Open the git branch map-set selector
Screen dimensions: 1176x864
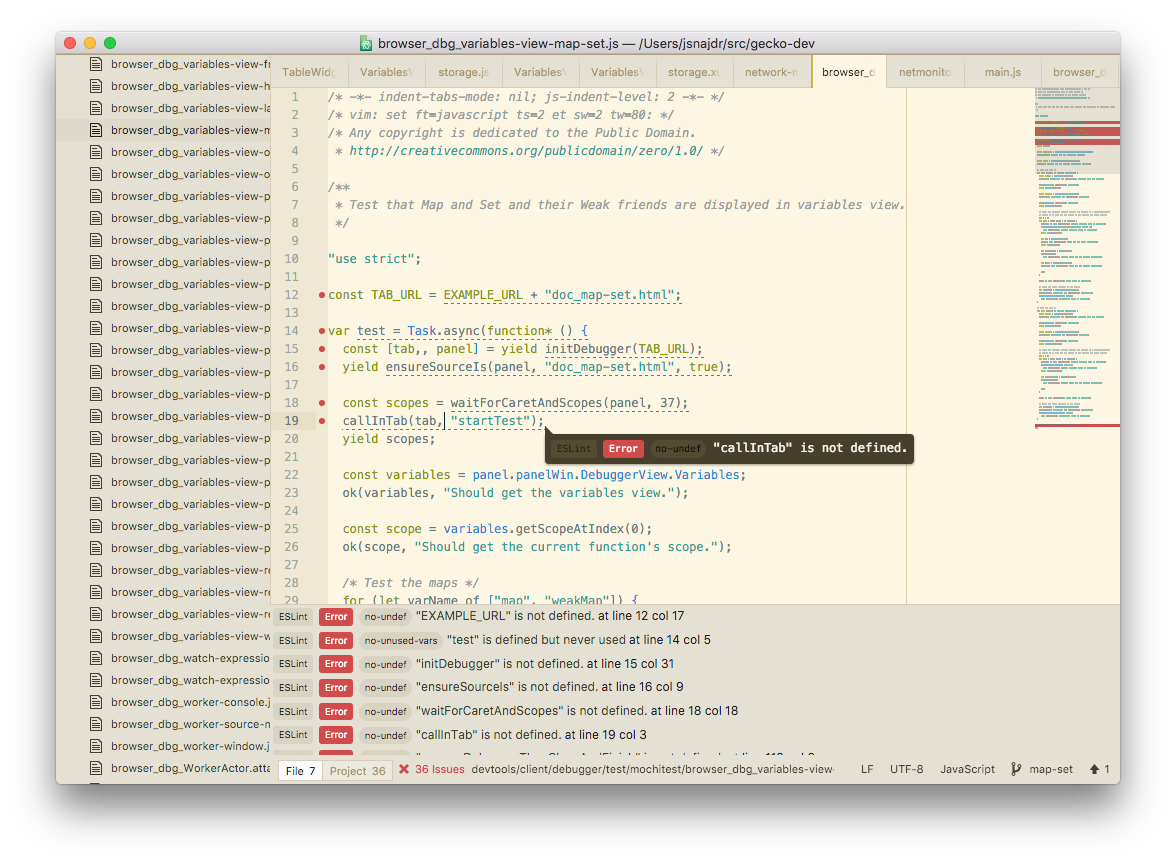pos(1042,770)
